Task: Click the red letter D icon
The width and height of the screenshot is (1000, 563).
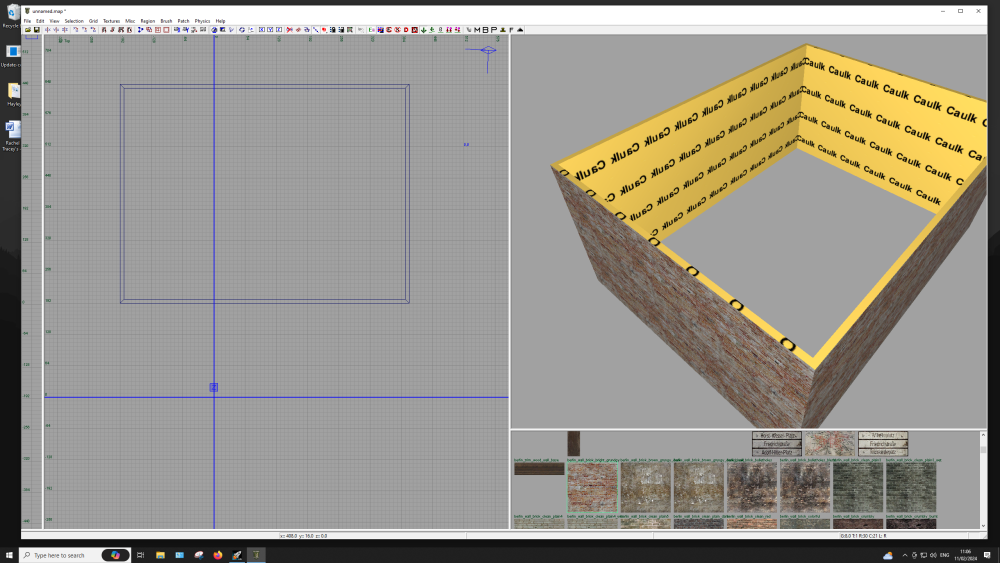Action: pyautogui.click(x=406, y=29)
